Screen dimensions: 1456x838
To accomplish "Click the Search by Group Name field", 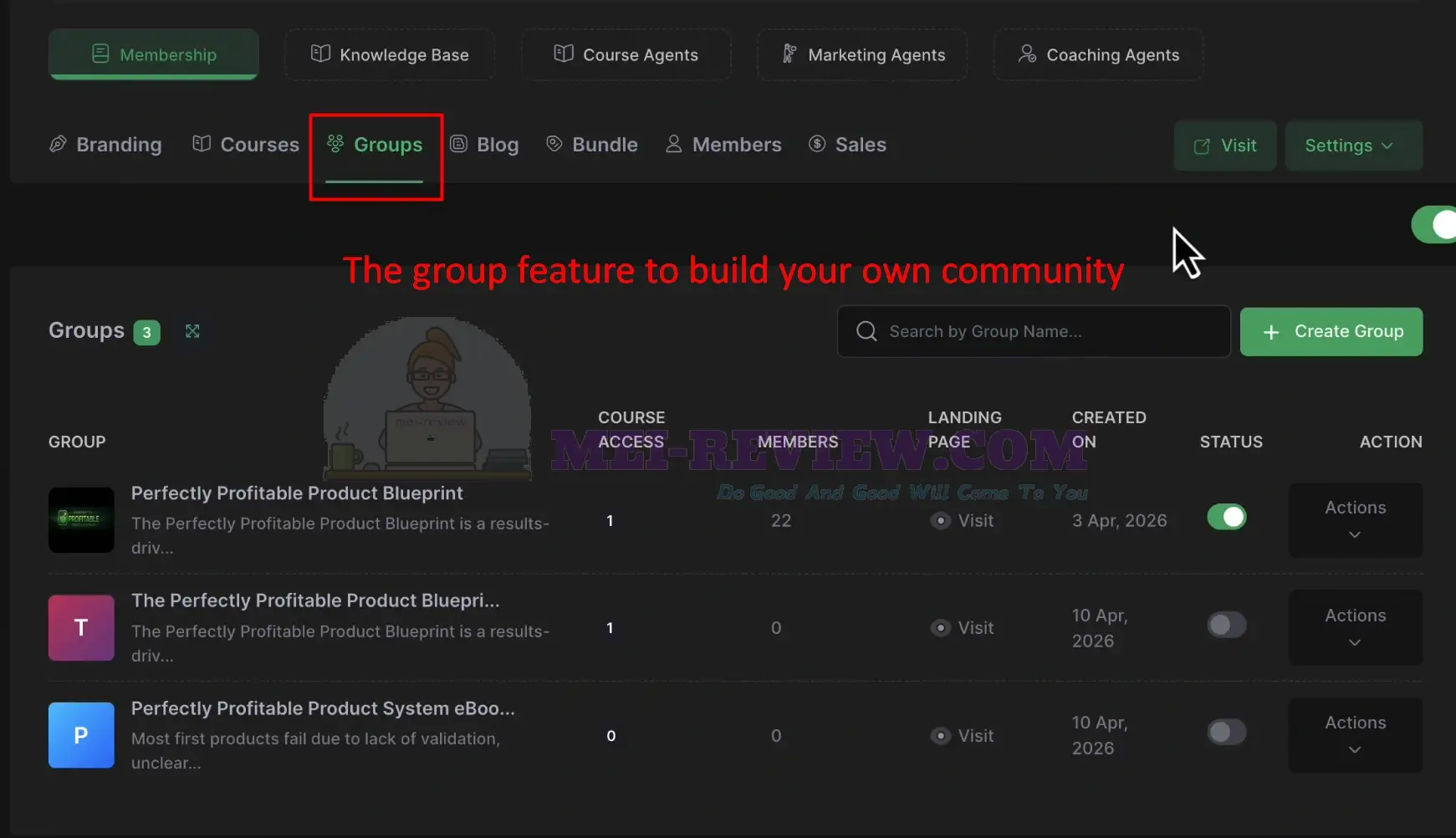I will click(1034, 331).
